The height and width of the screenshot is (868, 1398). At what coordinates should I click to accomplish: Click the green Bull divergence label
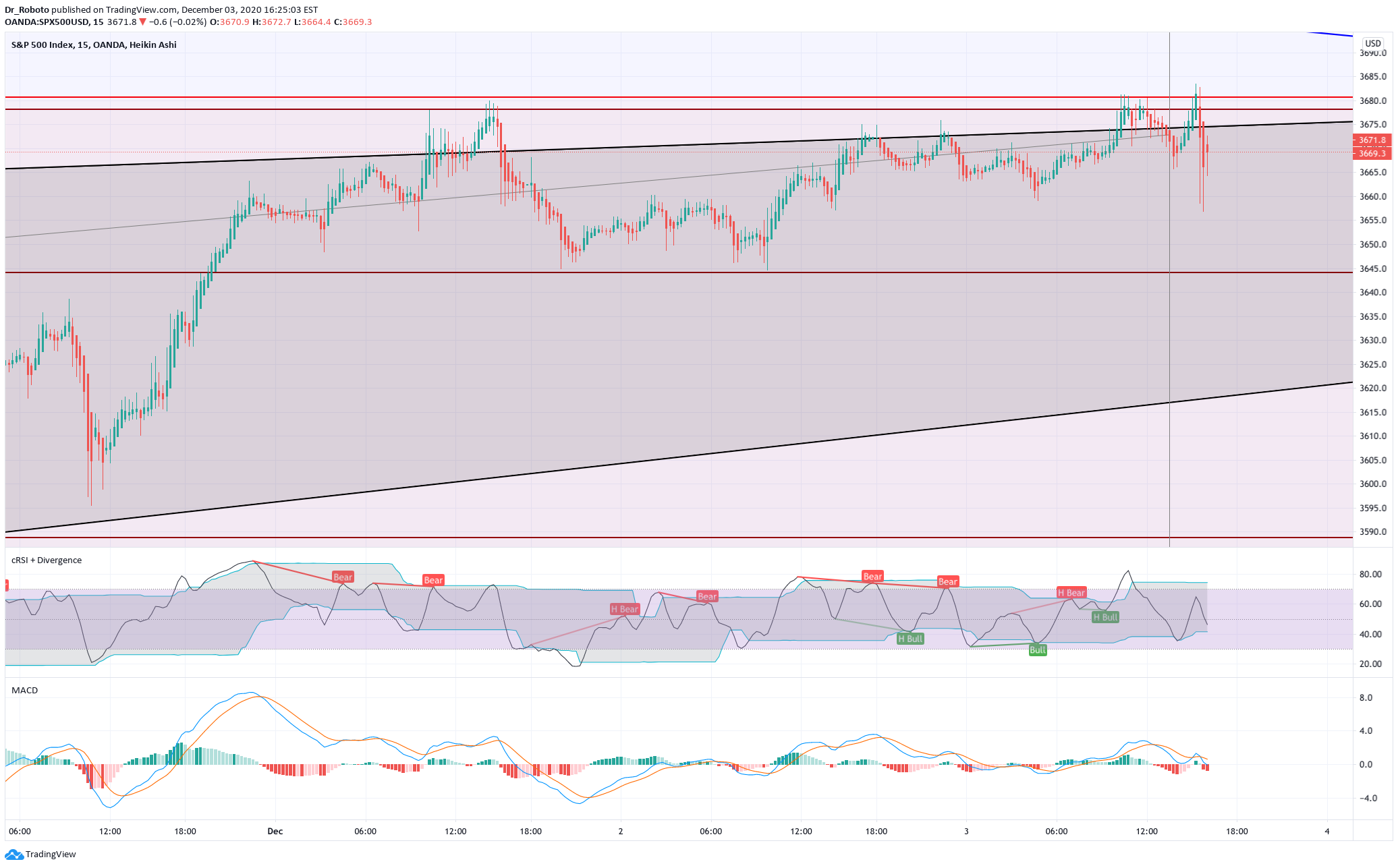pos(1038,650)
